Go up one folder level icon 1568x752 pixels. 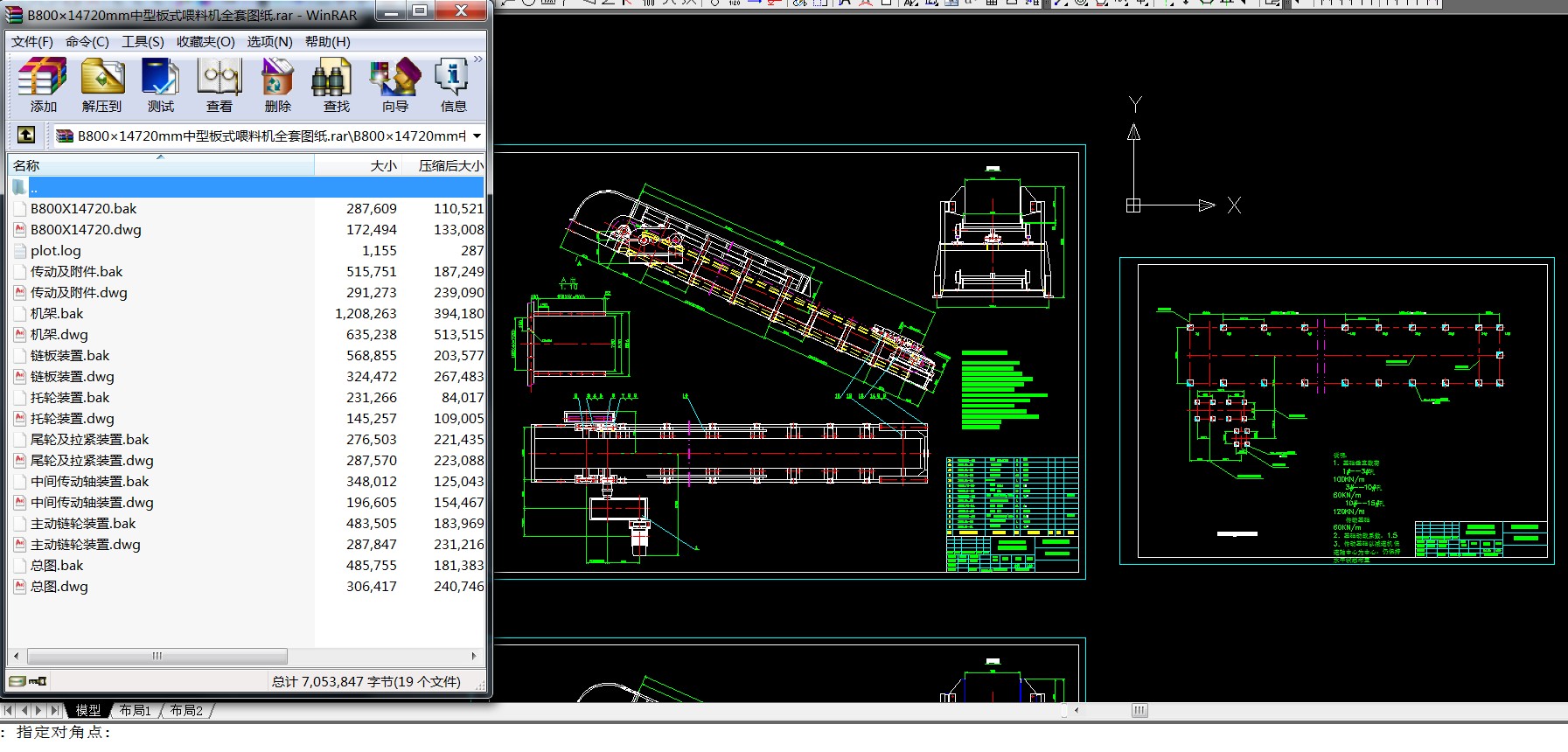click(x=26, y=135)
